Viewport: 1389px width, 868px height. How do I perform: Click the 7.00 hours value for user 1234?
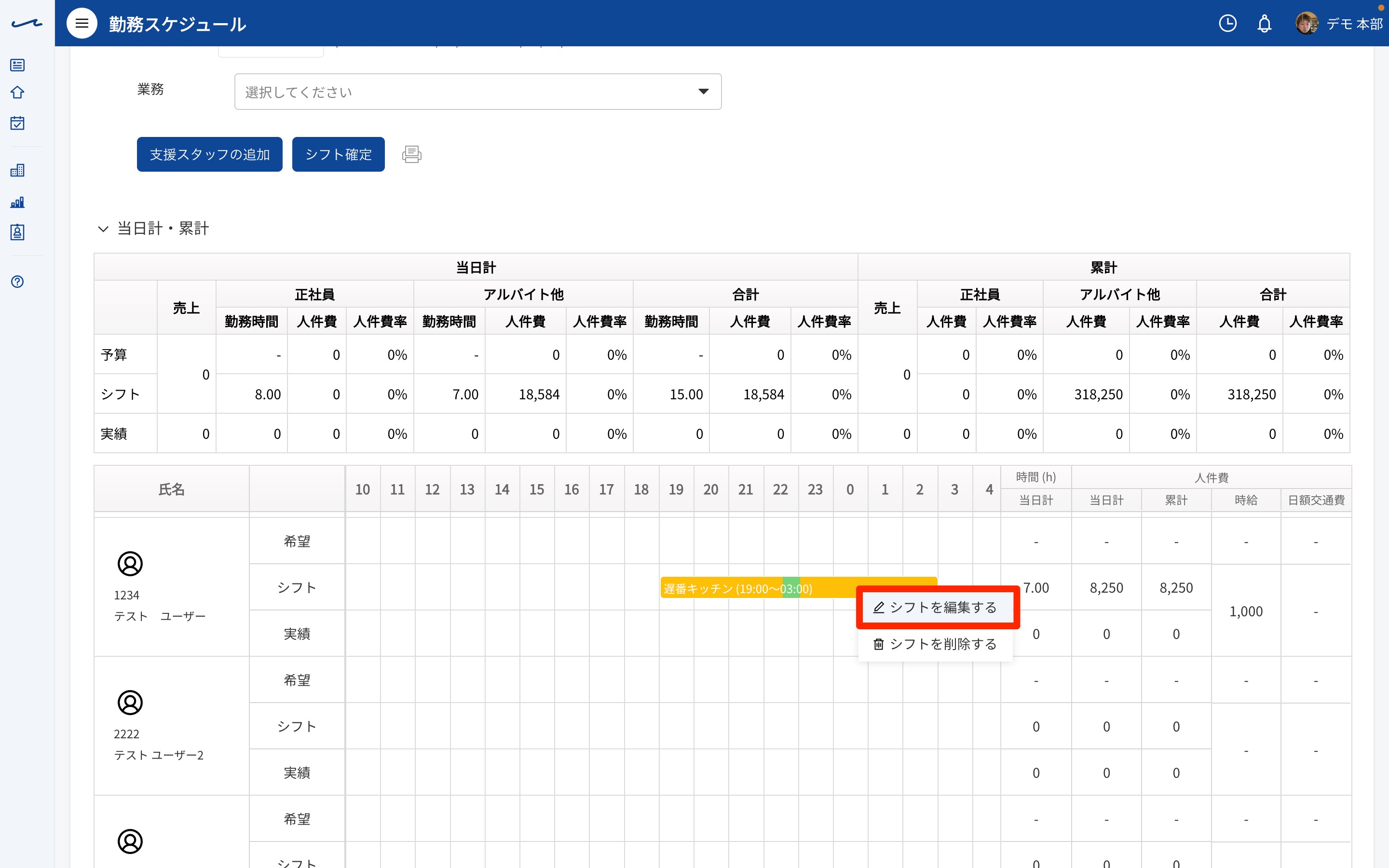tap(1035, 588)
